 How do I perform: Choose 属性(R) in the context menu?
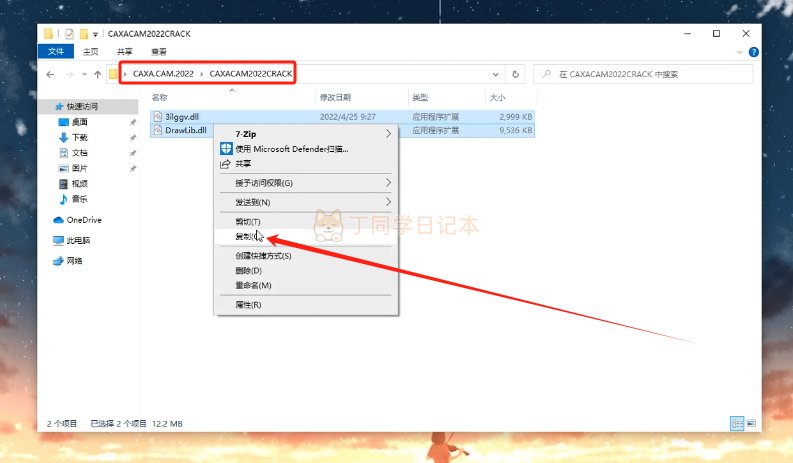(306, 305)
